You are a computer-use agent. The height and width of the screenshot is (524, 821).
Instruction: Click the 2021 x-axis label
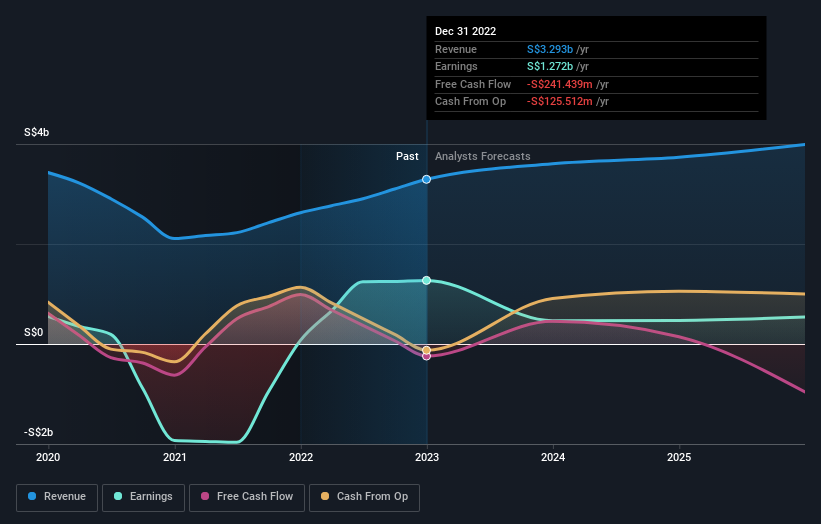click(x=174, y=458)
